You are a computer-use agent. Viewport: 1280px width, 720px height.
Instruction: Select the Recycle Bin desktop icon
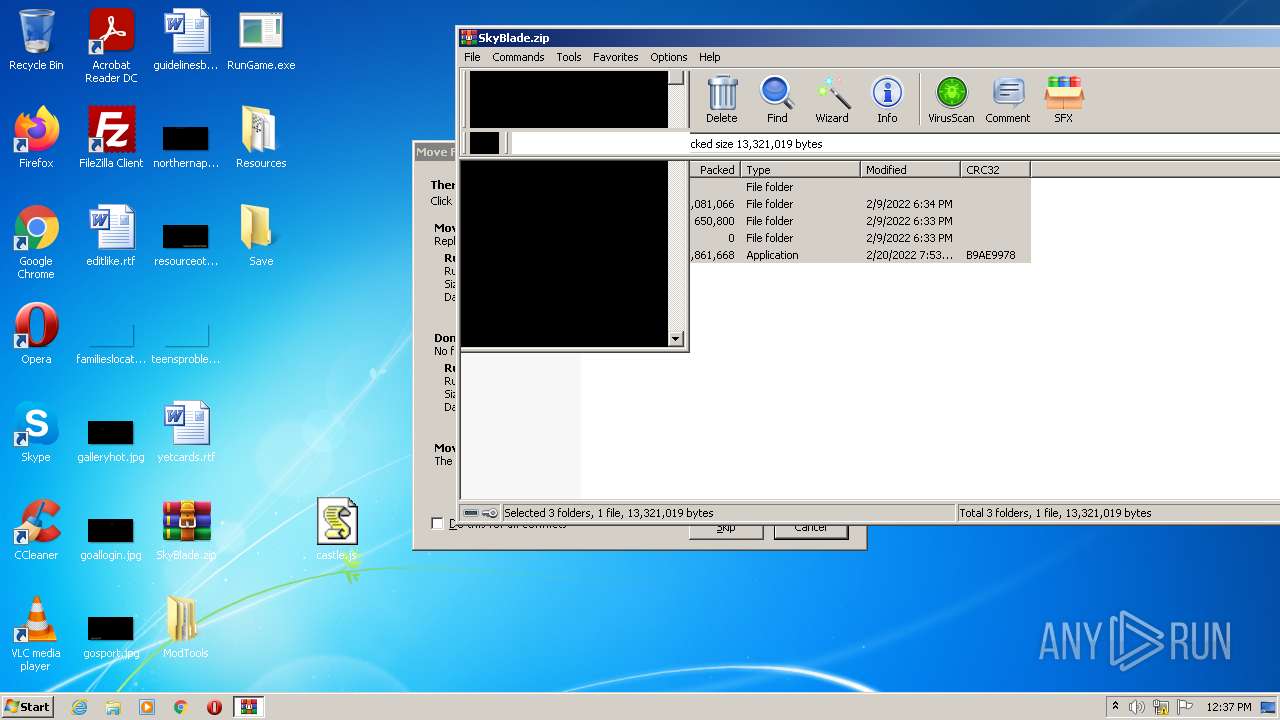tap(36, 41)
